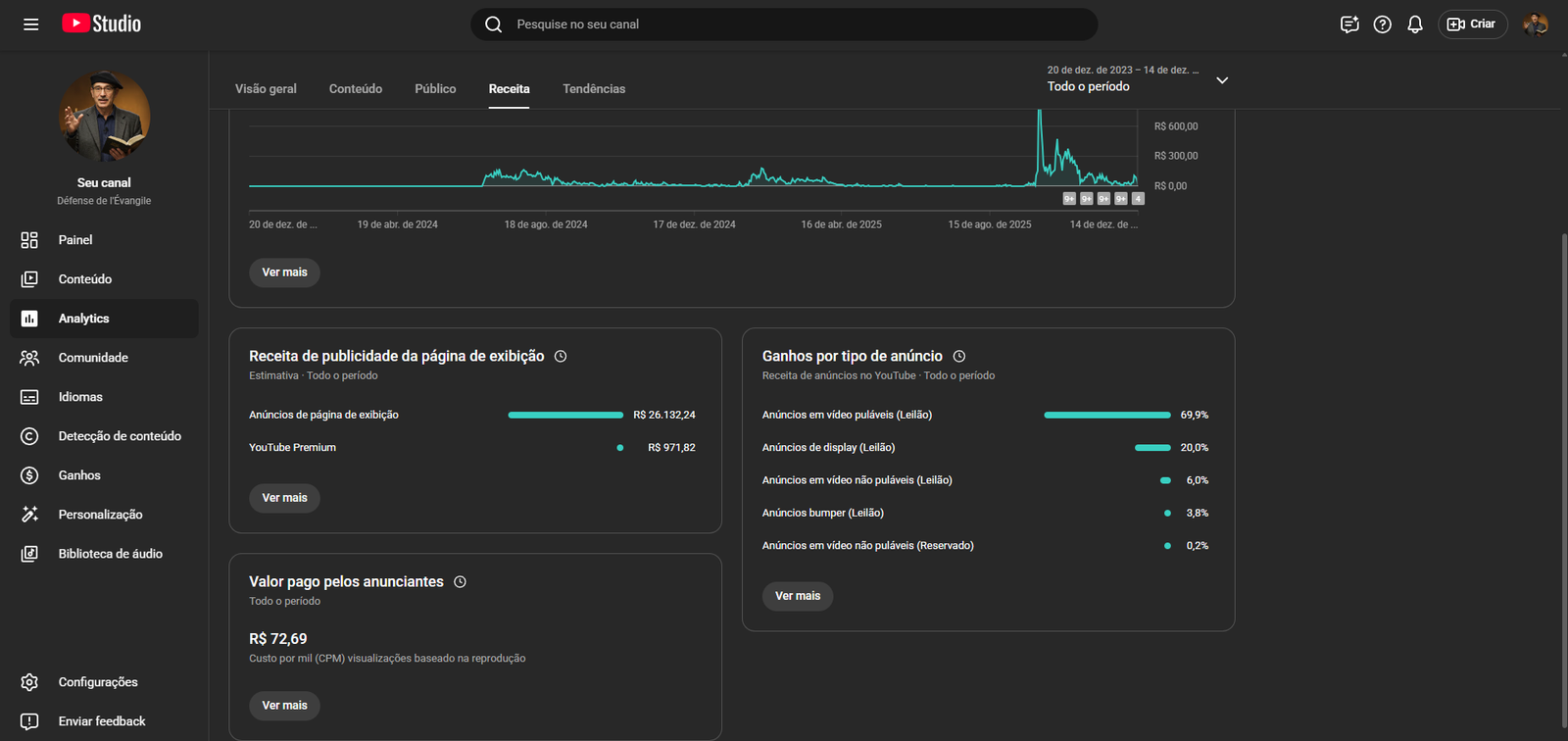Go to Painel in the sidebar
Viewport: 1568px width, 741px height.
point(104,240)
